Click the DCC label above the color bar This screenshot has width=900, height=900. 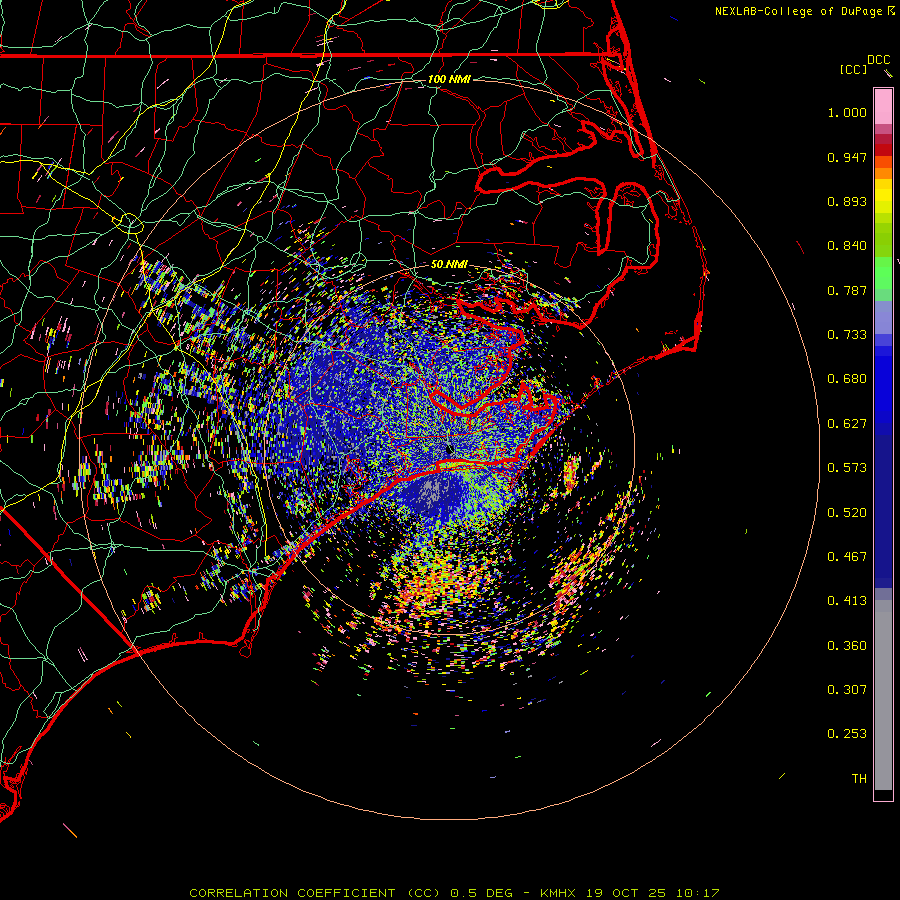tap(878, 60)
